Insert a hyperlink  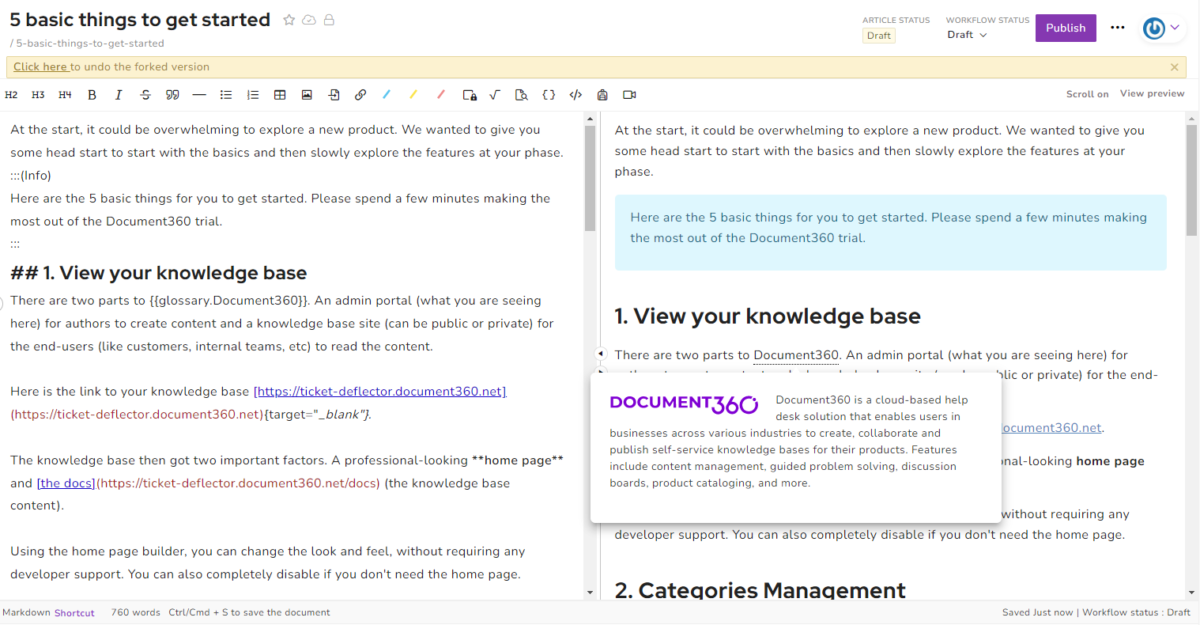tap(360, 94)
